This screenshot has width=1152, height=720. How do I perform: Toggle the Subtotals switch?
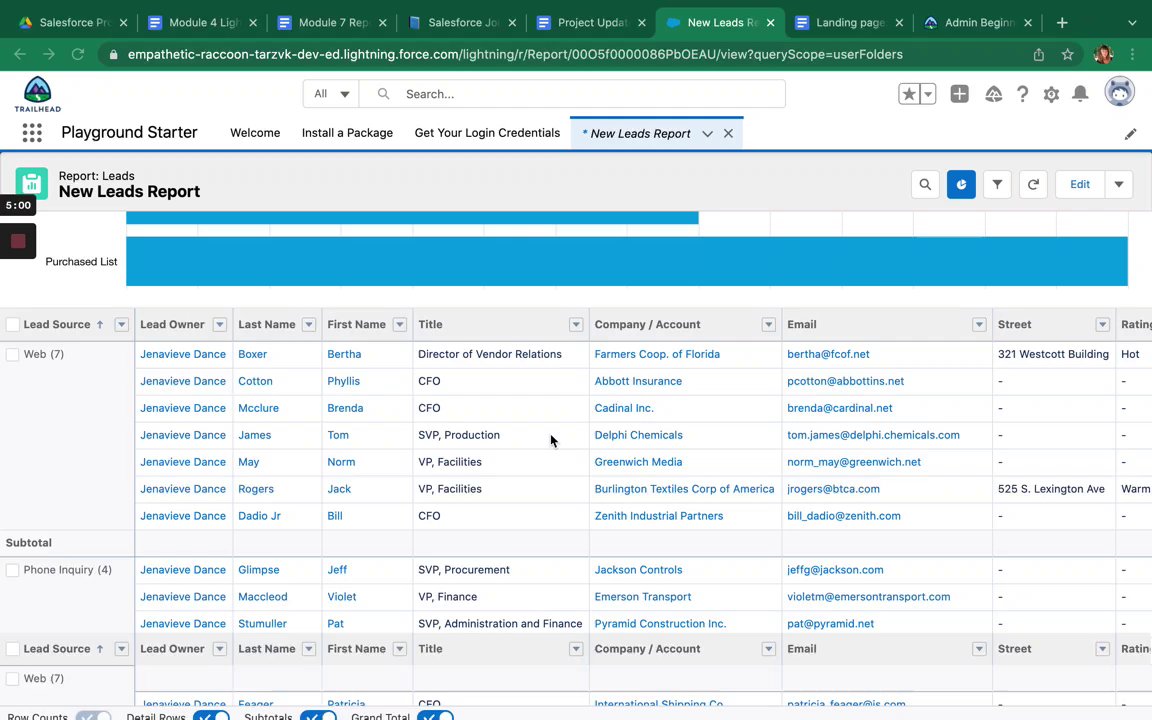coord(319,716)
